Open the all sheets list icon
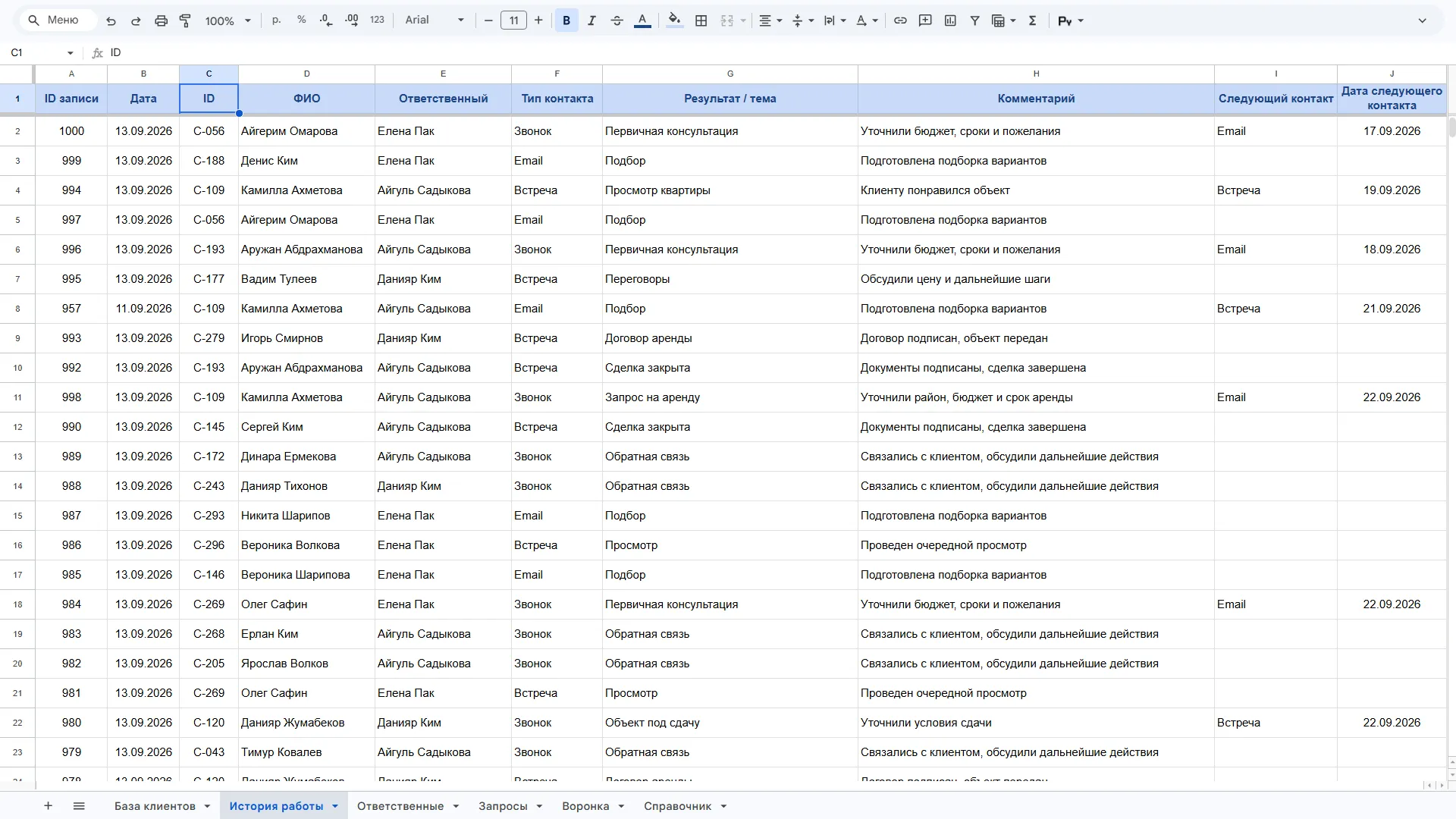Image resolution: width=1456 pixels, height=819 pixels. tap(79, 805)
